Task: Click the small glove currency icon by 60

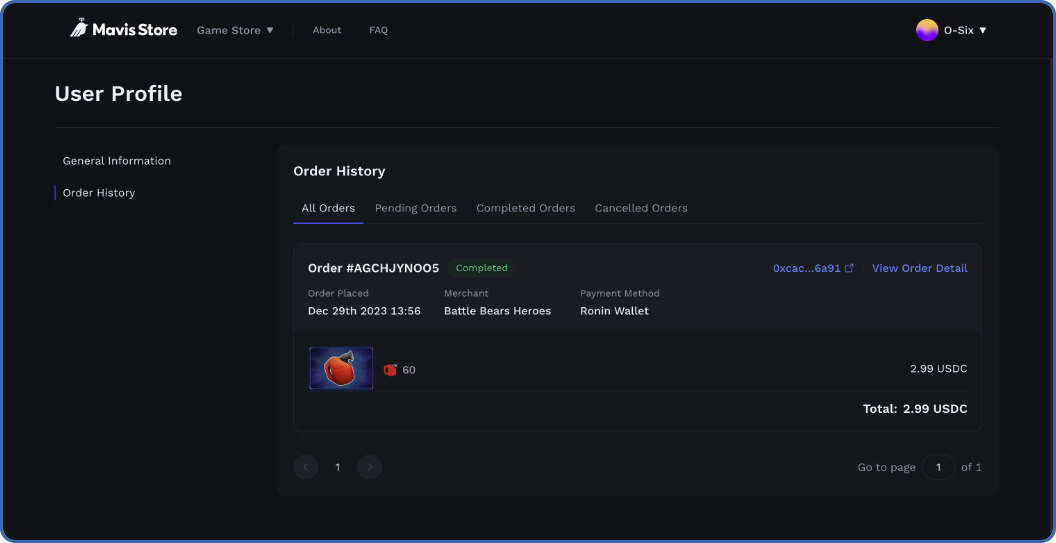Action: coord(390,369)
